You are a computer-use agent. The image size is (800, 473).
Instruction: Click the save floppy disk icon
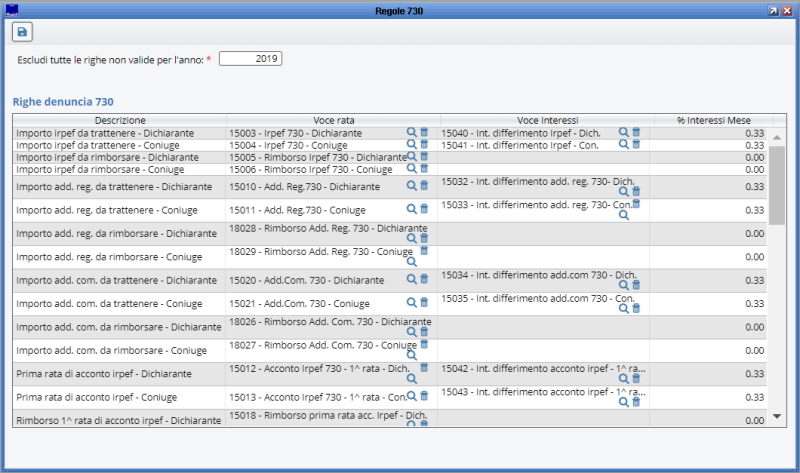click(22, 32)
